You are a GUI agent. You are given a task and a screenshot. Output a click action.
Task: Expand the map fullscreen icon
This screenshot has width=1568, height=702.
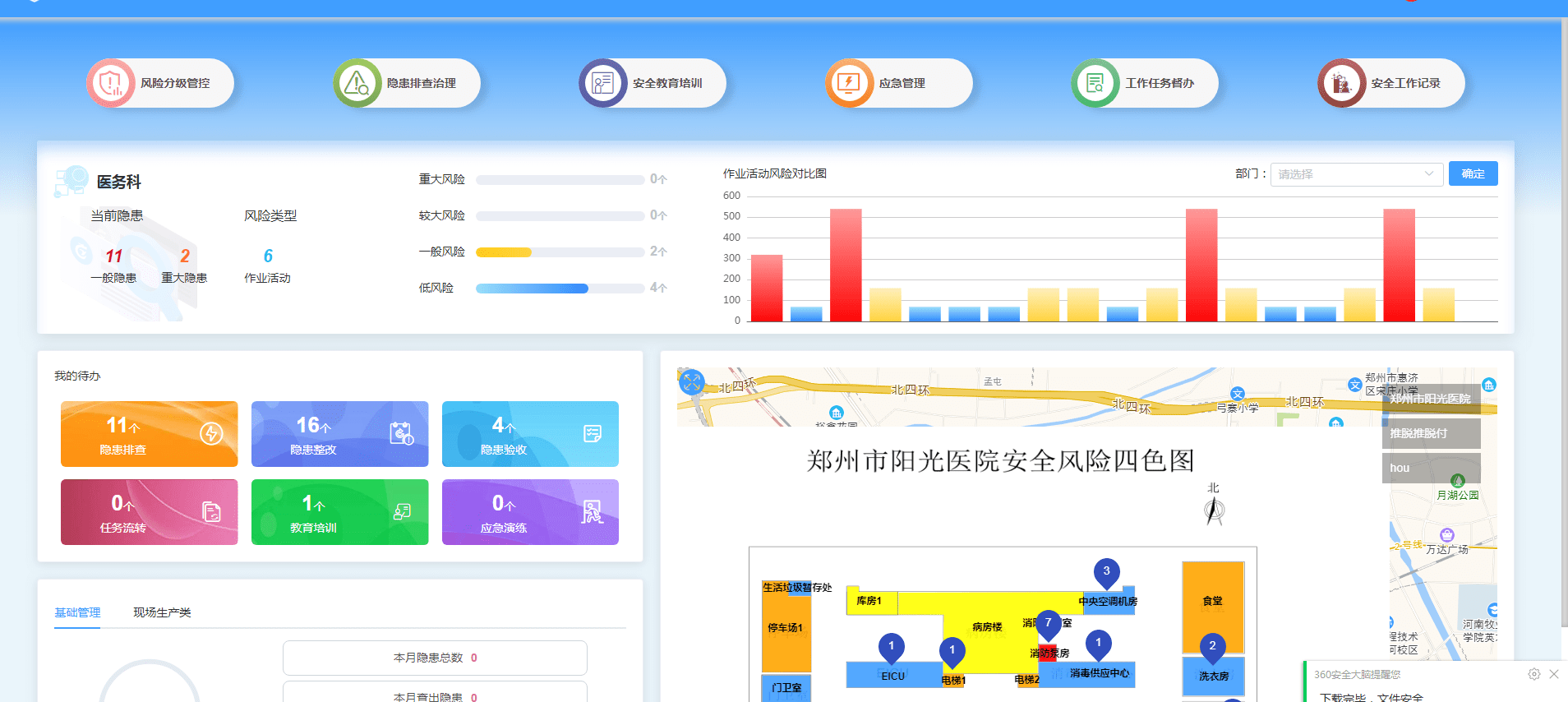[692, 381]
